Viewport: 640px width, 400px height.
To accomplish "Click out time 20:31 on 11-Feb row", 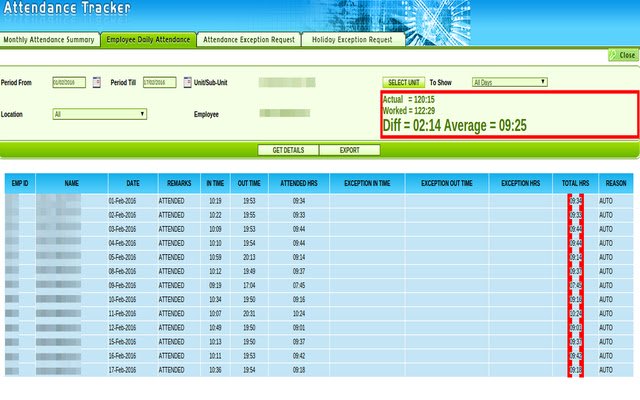I will click(249, 313).
